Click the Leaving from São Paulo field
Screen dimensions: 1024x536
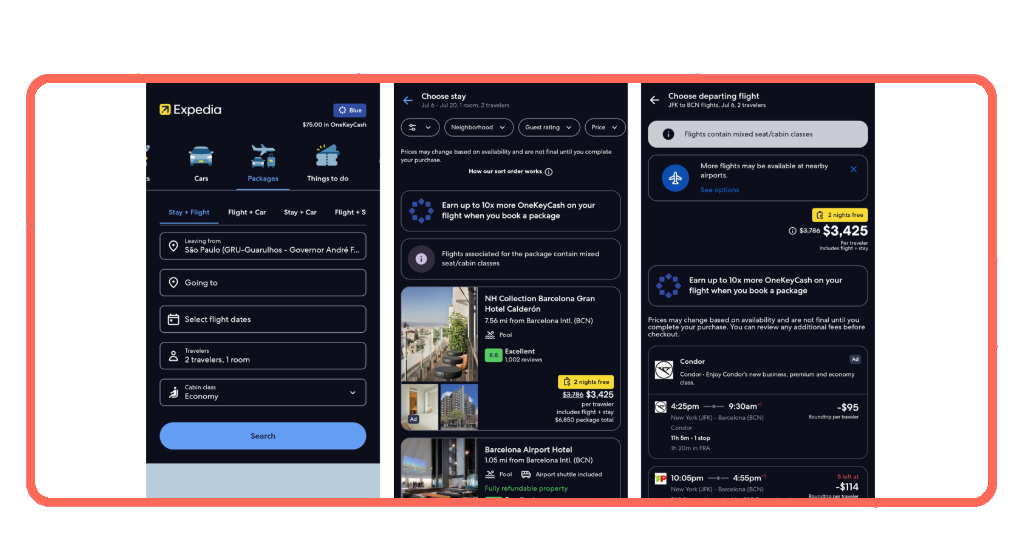pyautogui.click(x=263, y=246)
